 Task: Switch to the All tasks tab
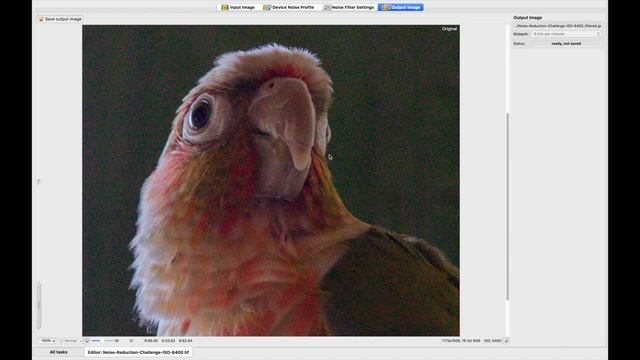[x=59, y=352]
